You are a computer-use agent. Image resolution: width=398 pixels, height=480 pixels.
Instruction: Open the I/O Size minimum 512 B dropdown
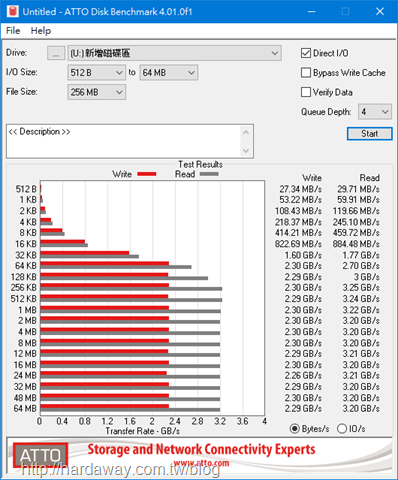tap(96, 73)
